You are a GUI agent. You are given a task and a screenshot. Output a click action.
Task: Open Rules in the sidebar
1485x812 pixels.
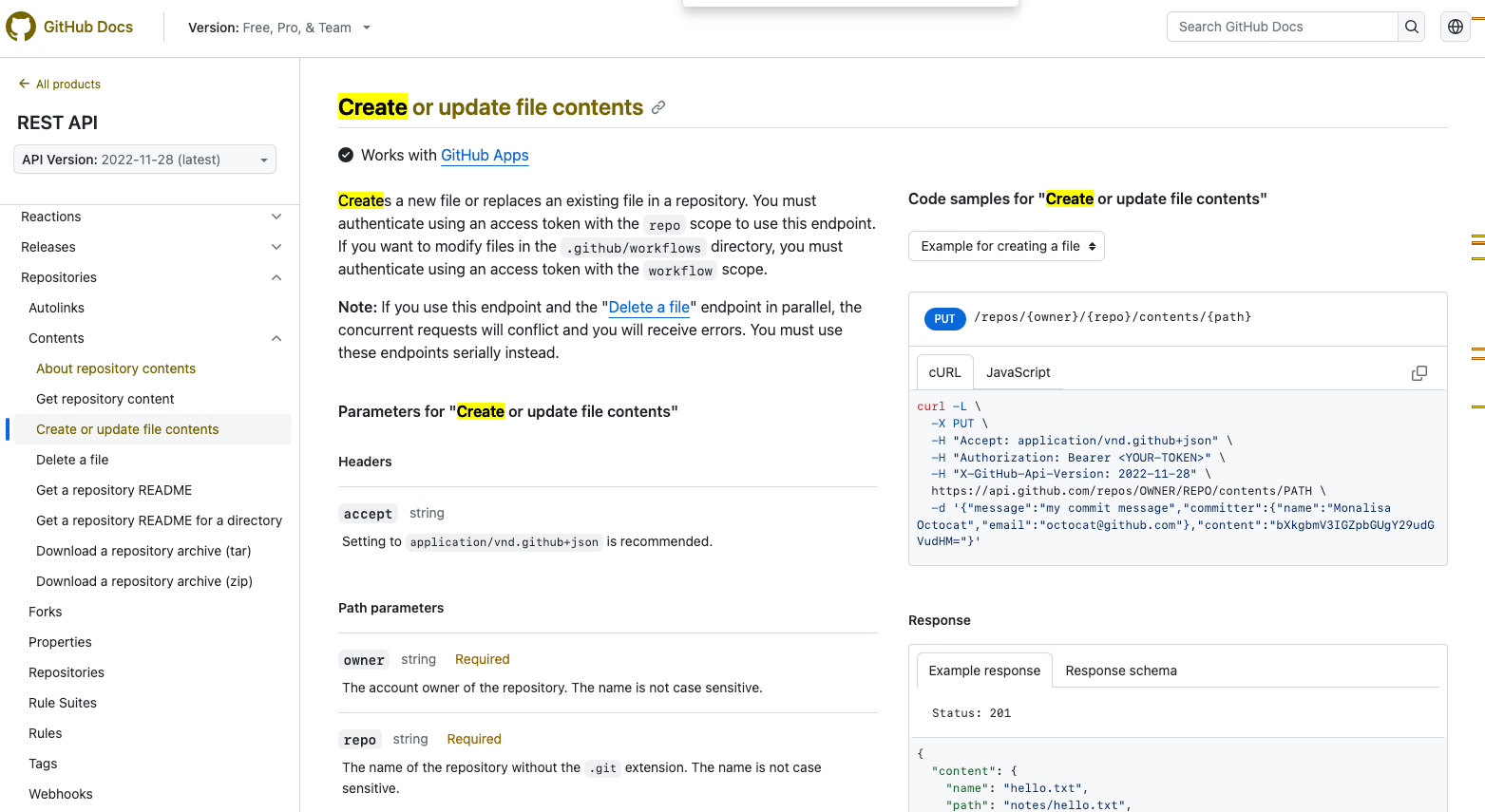point(45,733)
